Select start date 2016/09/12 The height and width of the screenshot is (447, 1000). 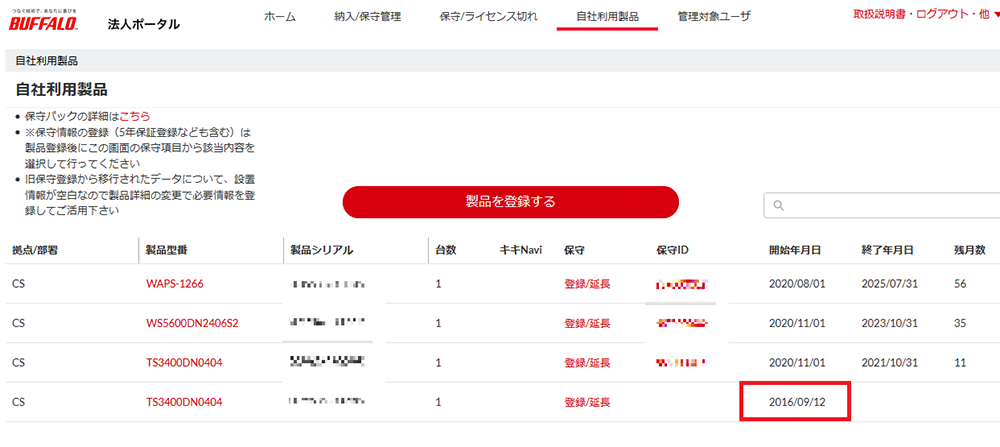tap(797, 402)
